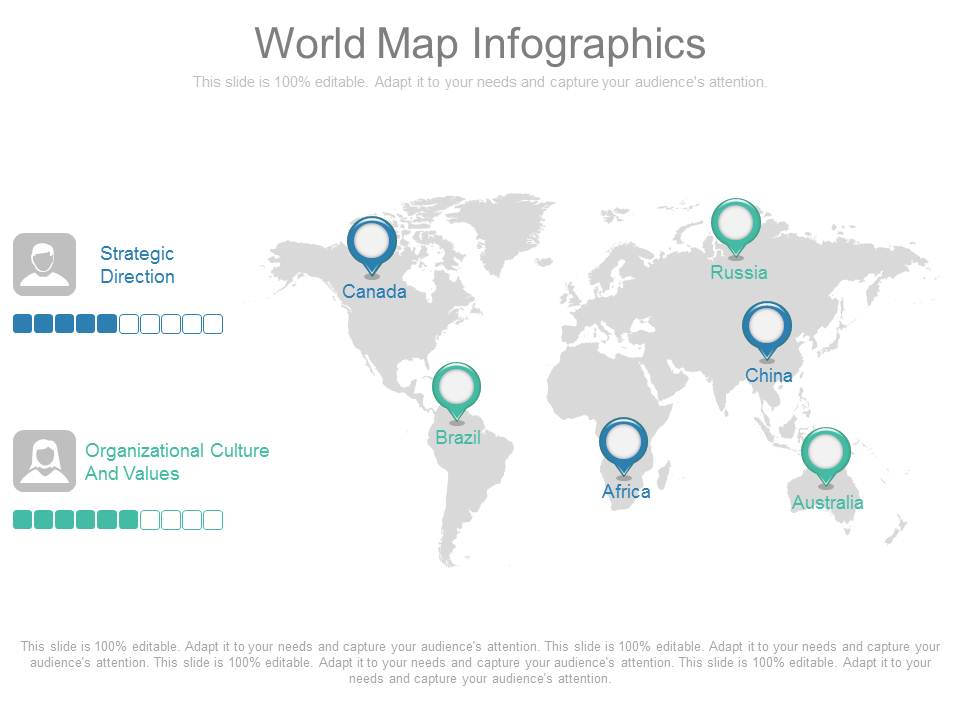Screen dimensions: 960x720
Task: Click the Strategic Direction progress bar
Action: pyautogui.click(x=118, y=324)
